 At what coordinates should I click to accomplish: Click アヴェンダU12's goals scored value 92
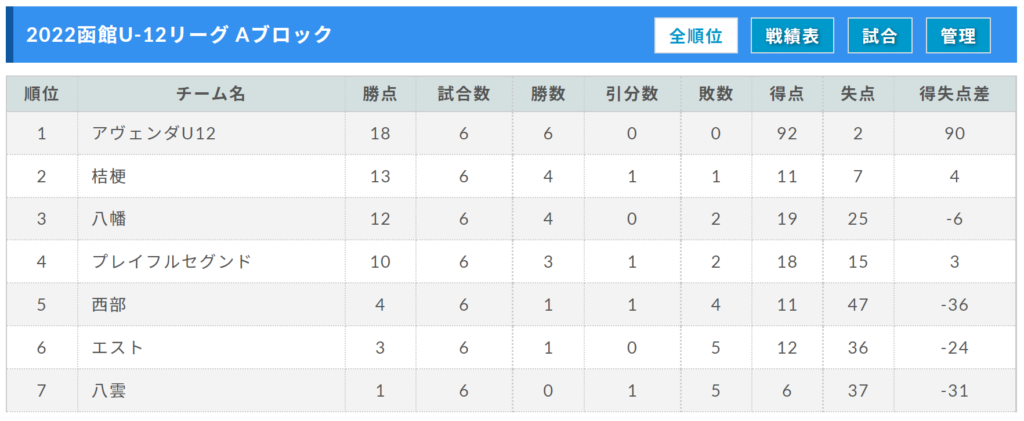tap(787, 134)
